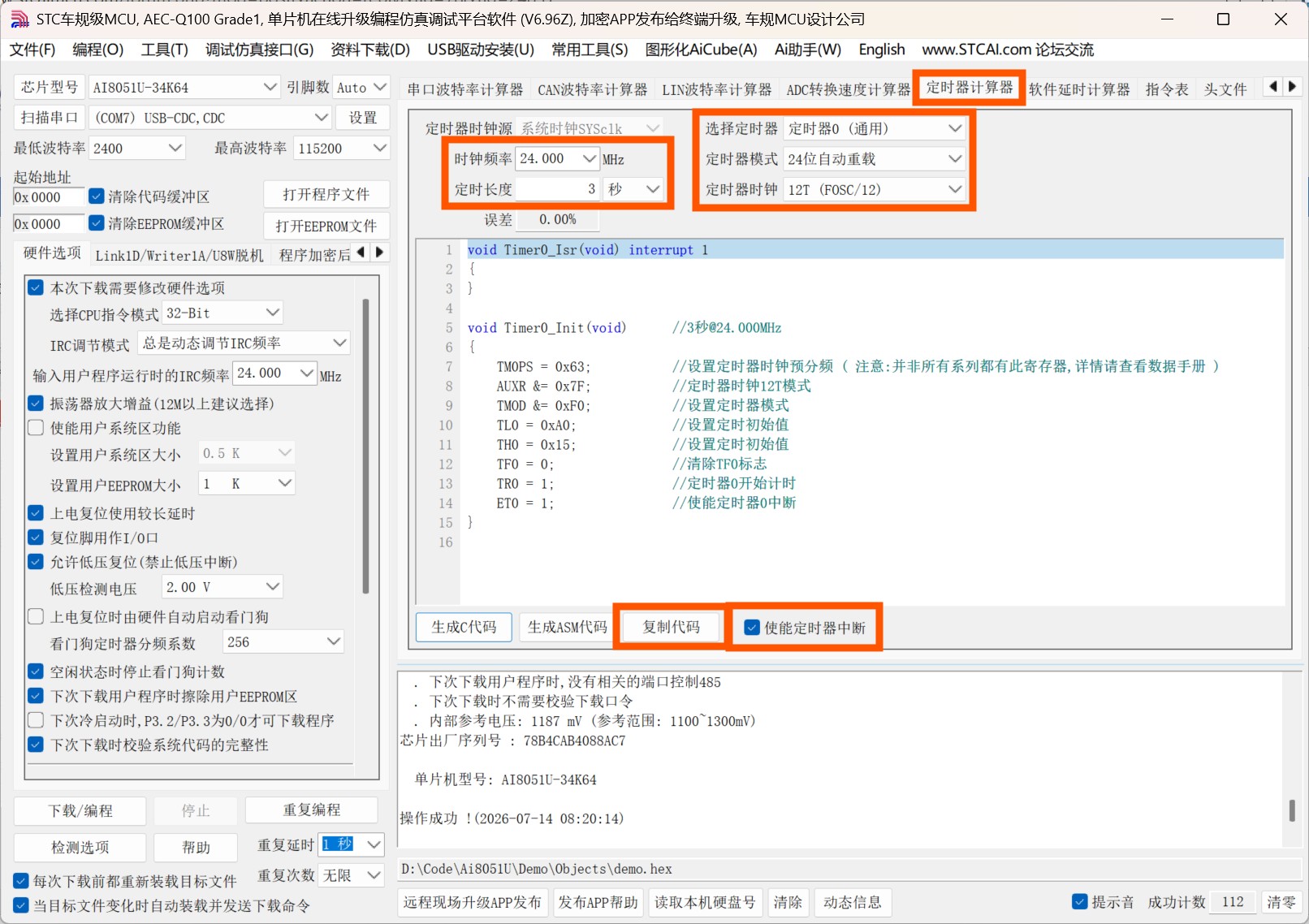The image size is (1309, 924).
Task: Open 编程(O) menu
Action: (x=97, y=50)
